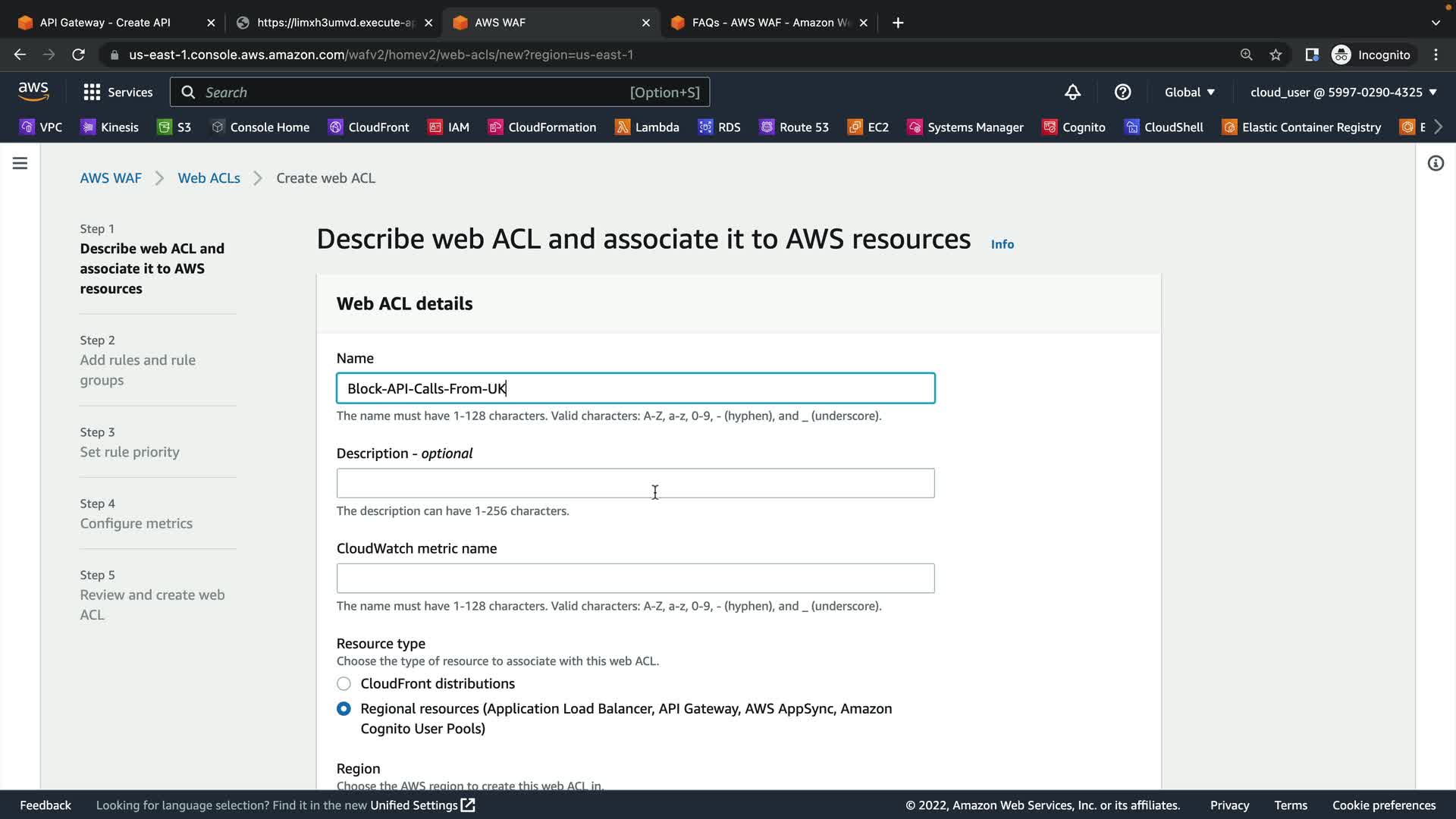
Task: Expand more bookmarked services chevron
Action: tap(1438, 127)
